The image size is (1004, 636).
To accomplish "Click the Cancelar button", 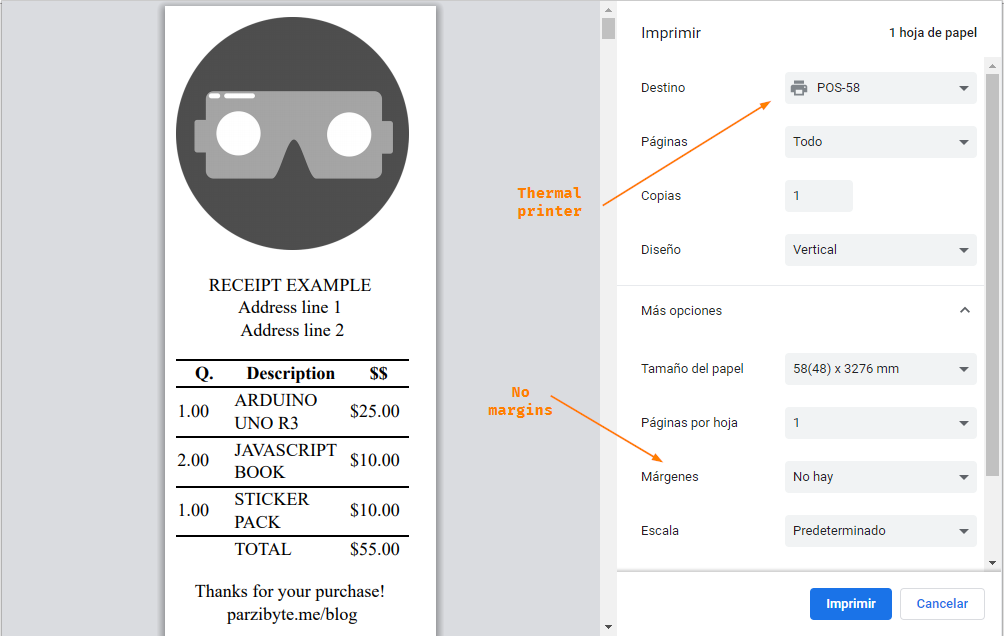I will click(x=941, y=604).
